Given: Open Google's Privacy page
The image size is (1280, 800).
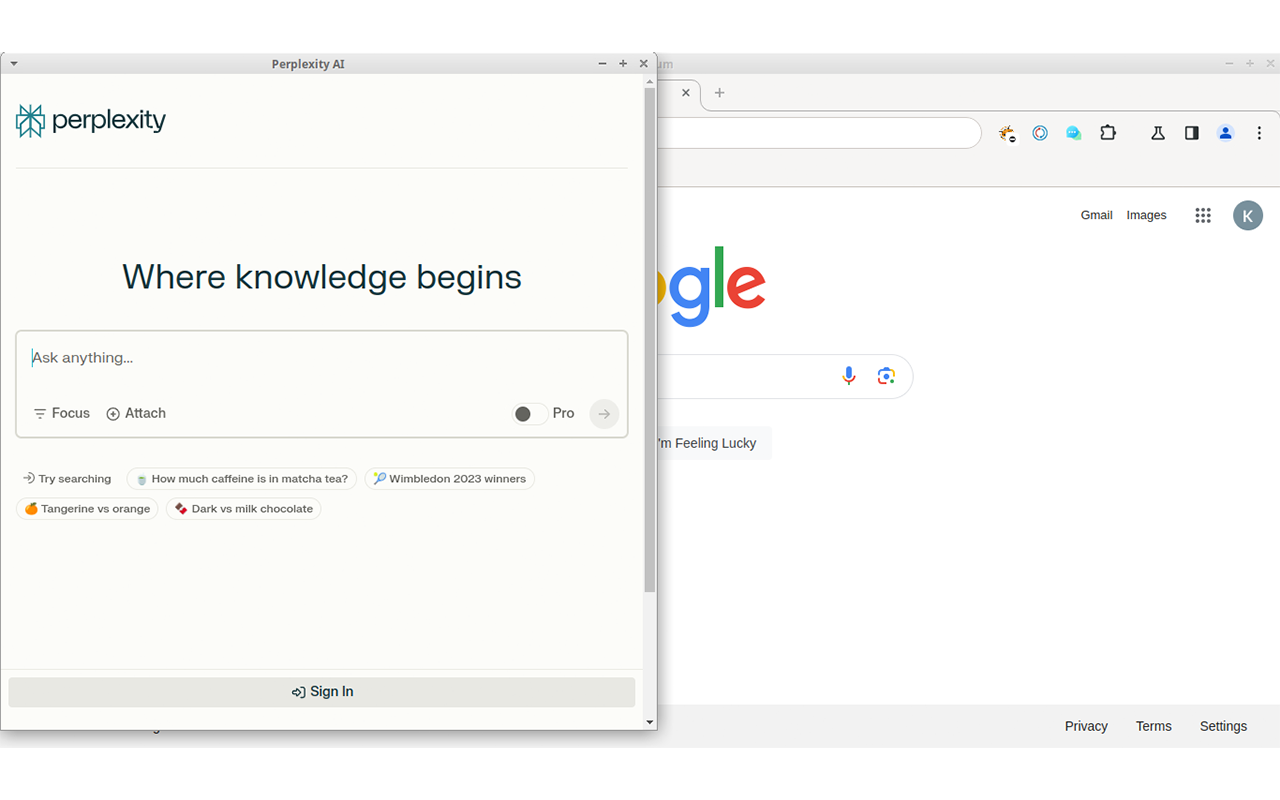Looking at the screenshot, I should 1086,726.
